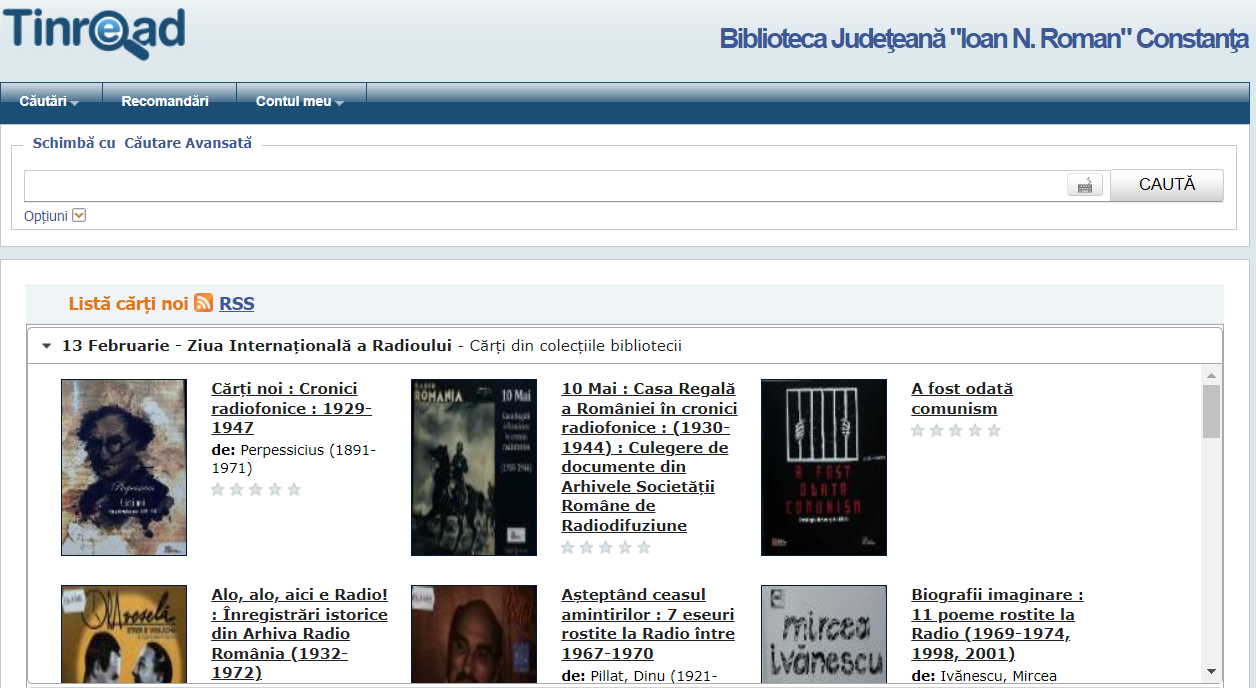Click the Opțiuni label

(46, 216)
